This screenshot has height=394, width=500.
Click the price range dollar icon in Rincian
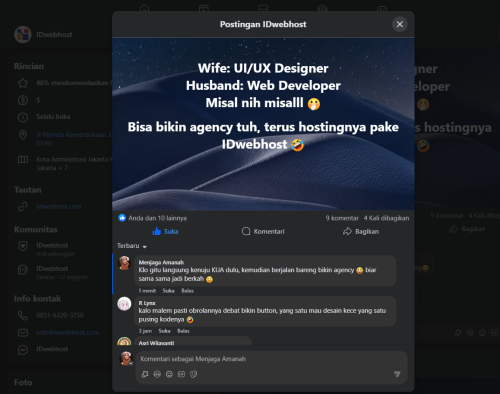pos(23,100)
